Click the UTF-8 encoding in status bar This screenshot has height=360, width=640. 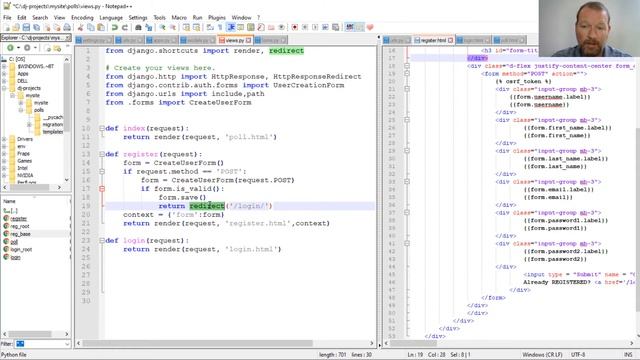click(578, 355)
